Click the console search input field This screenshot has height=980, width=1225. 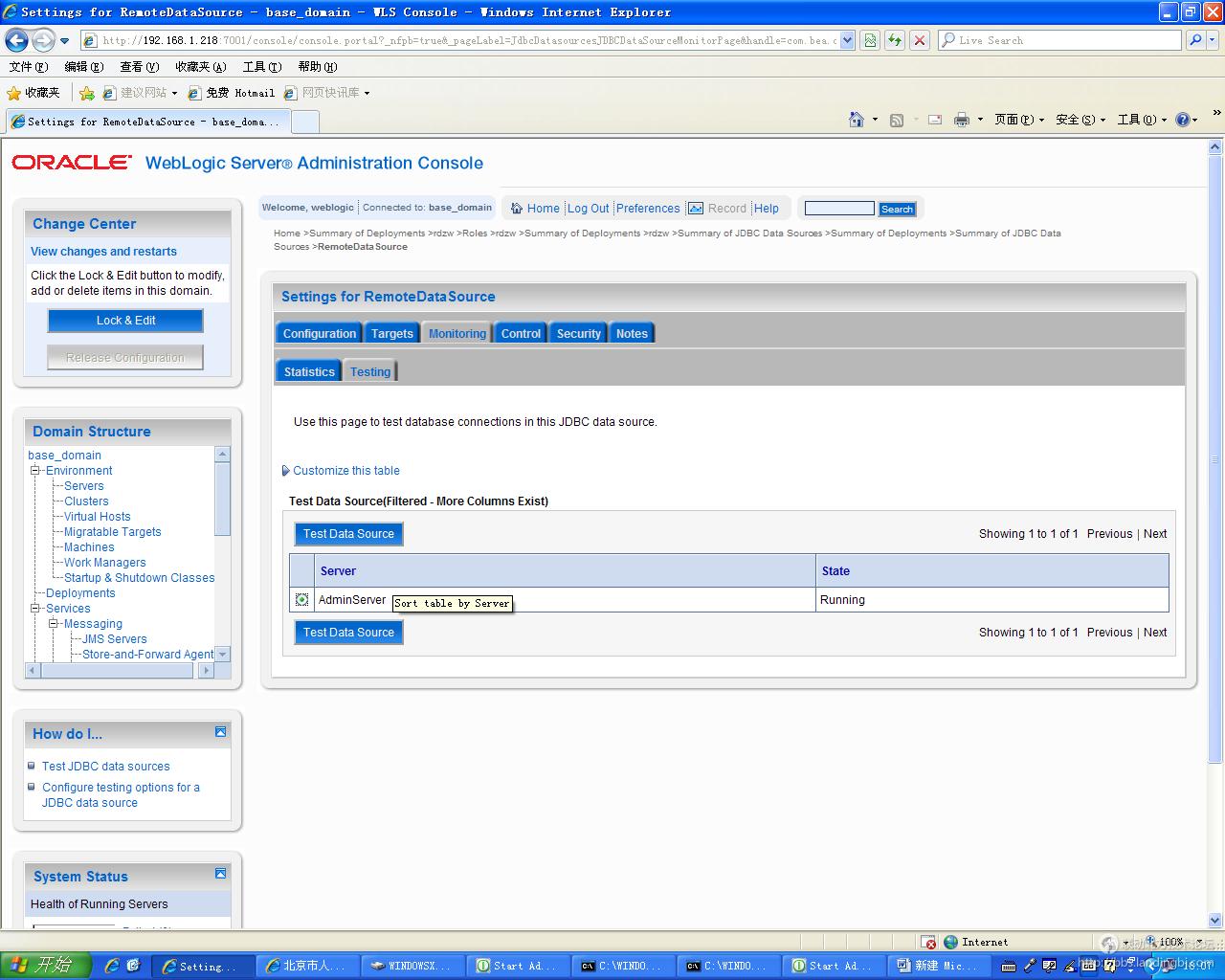click(x=839, y=209)
